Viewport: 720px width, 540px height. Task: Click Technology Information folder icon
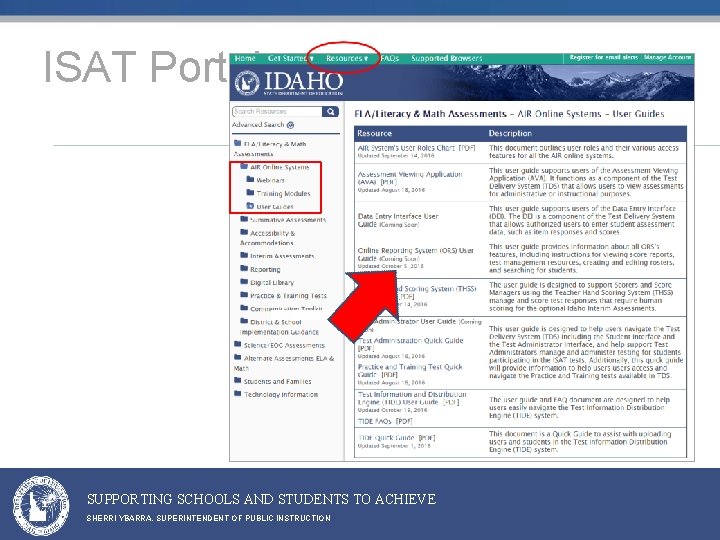(x=237, y=394)
